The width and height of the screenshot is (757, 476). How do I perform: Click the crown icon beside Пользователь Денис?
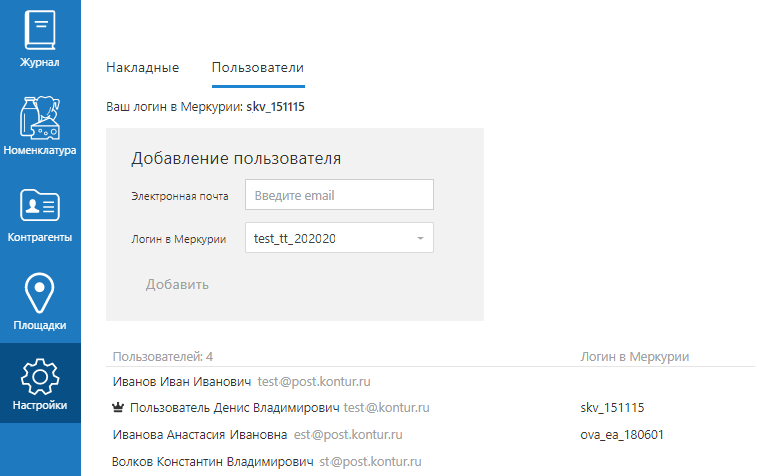(118, 408)
